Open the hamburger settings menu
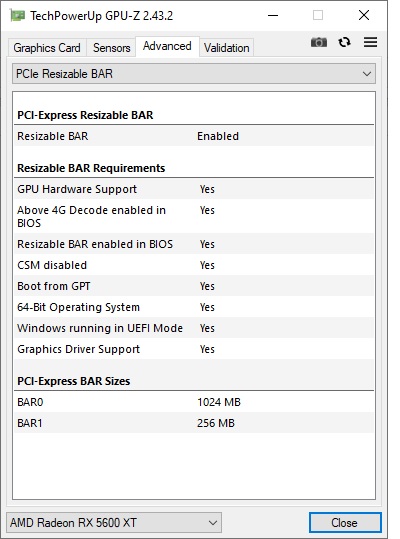400x539 pixels. click(x=370, y=42)
